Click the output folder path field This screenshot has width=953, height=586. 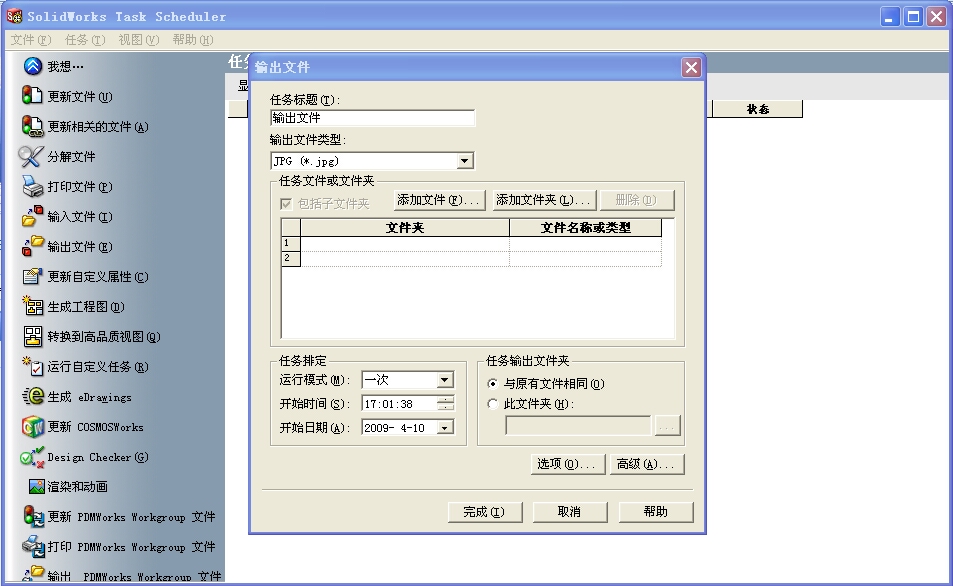[x=578, y=426]
